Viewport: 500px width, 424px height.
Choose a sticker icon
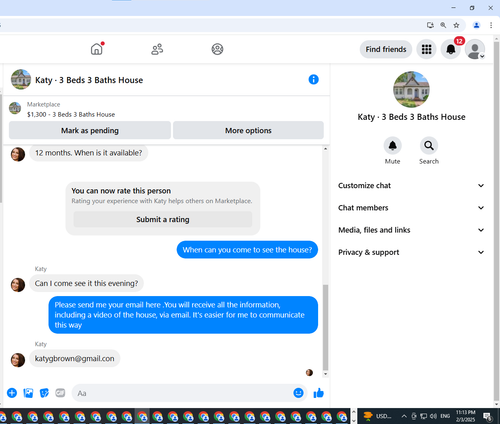point(44,393)
